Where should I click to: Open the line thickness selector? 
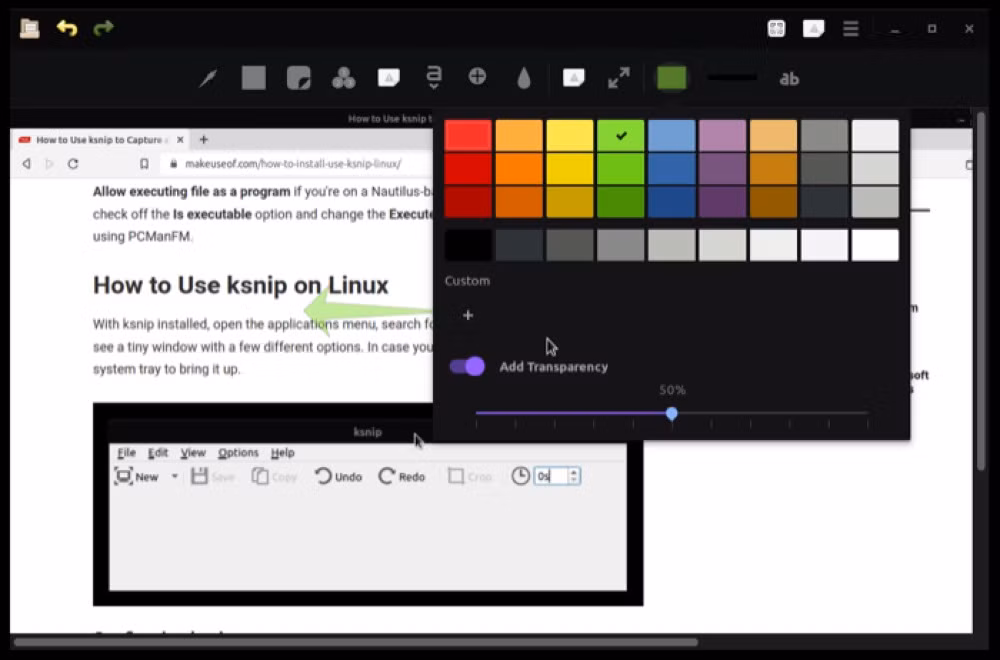pyautogui.click(x=732, y=78)
